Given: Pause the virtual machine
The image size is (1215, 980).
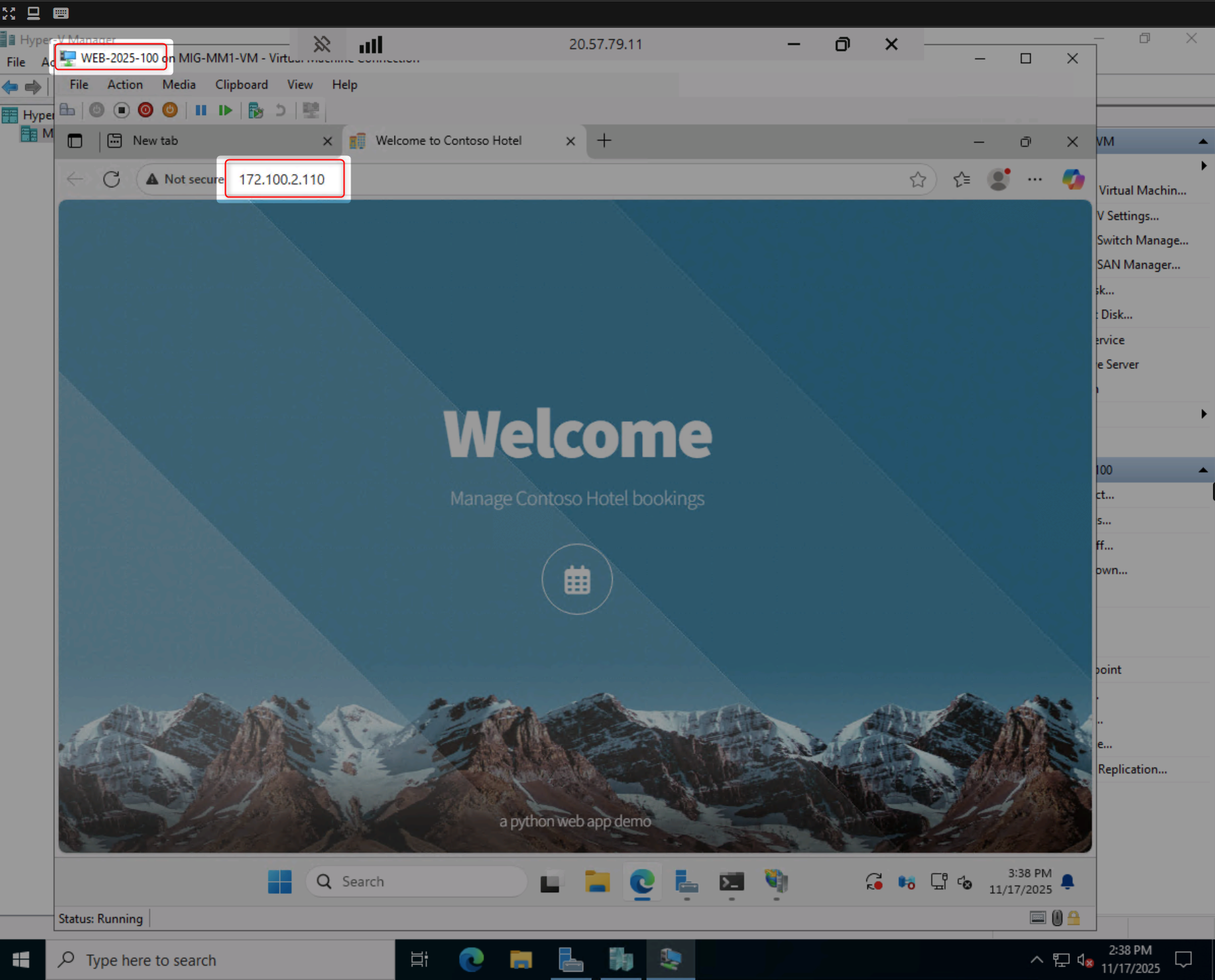Looking at the screenshot, I should [201, 110].
